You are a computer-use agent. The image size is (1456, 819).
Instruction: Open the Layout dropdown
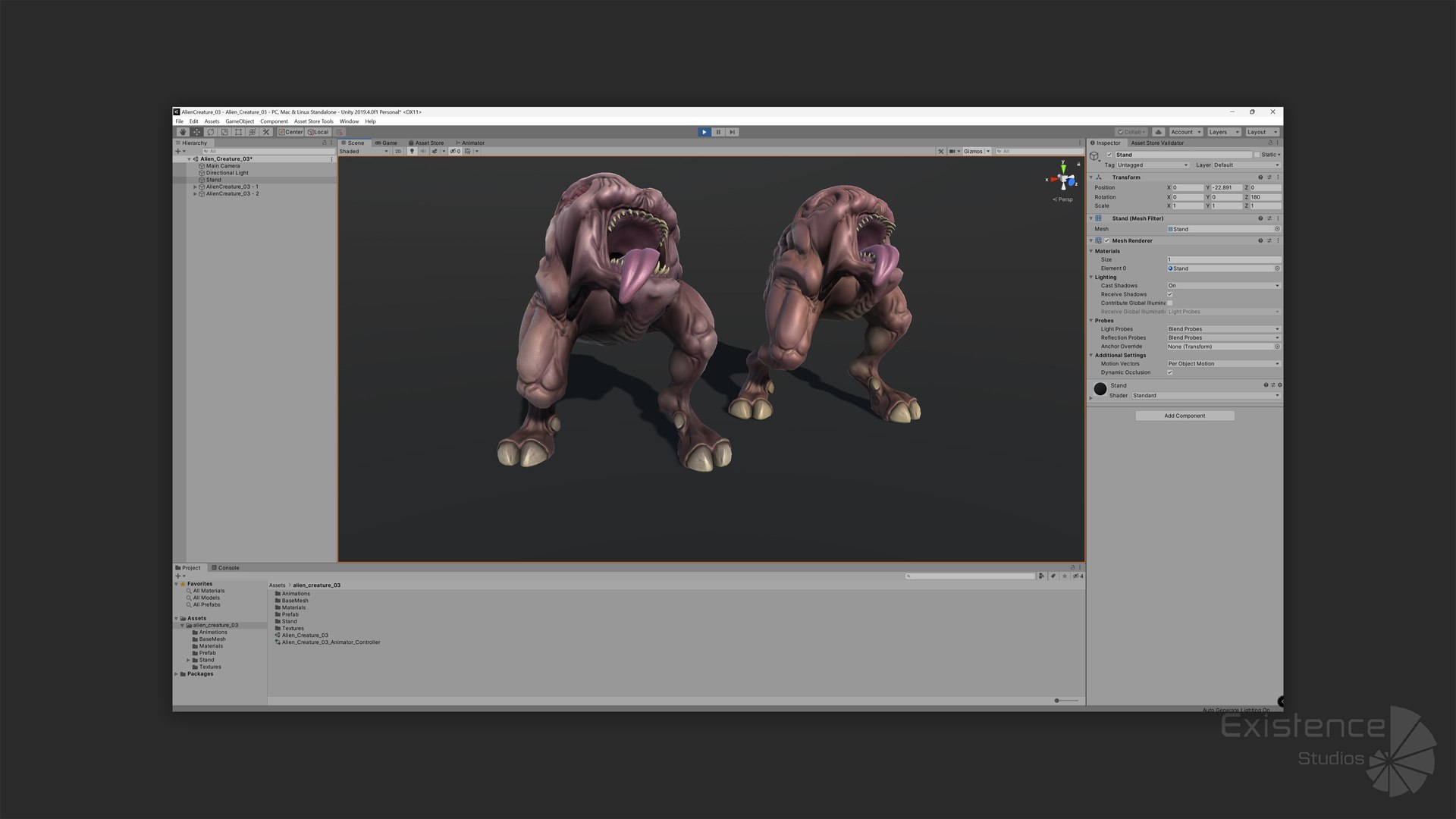[x=1263, y=132]
